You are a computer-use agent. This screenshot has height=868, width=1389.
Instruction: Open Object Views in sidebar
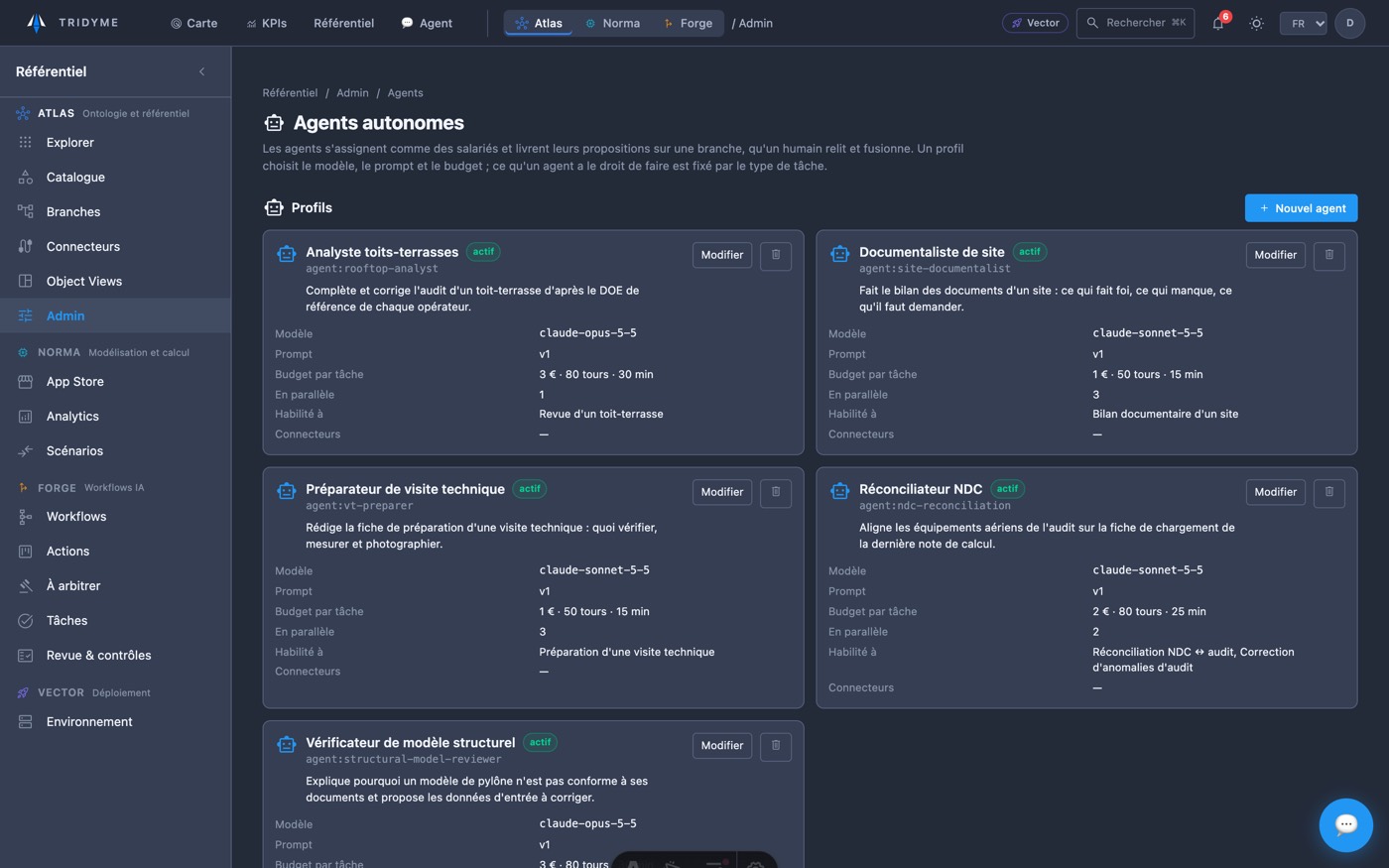tap(115, 282)
